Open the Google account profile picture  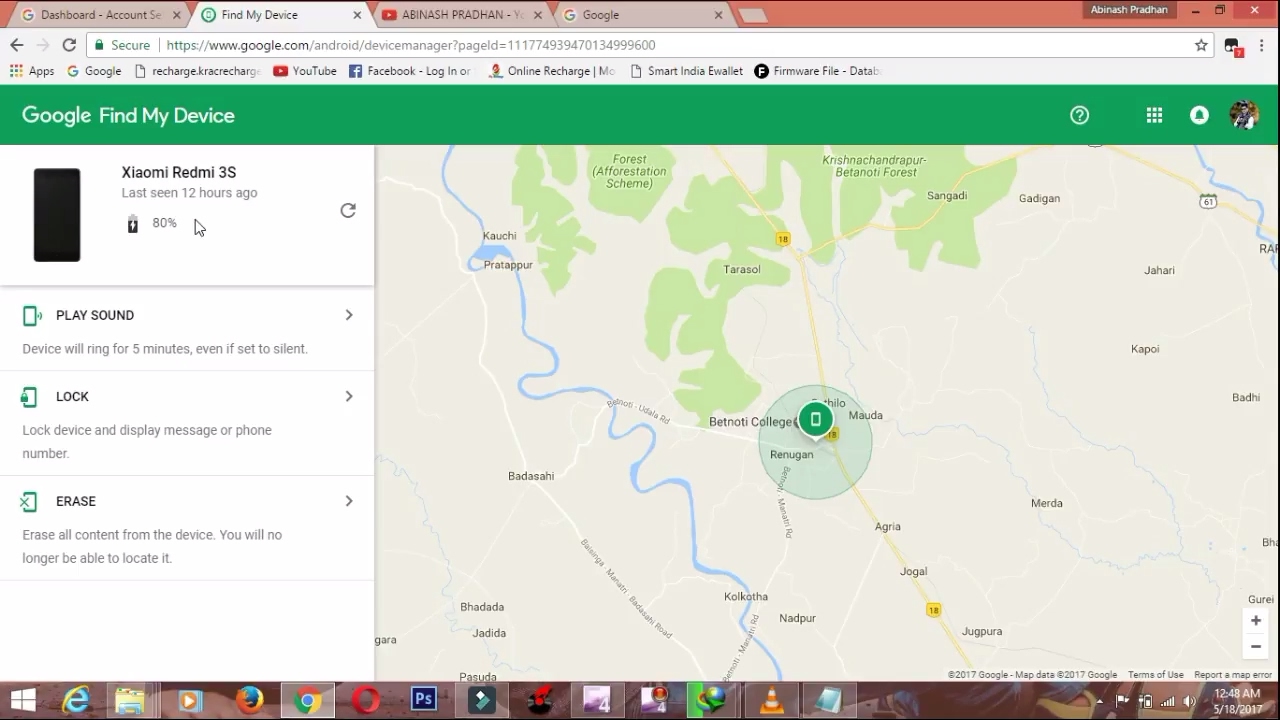tap(1244, 115)
